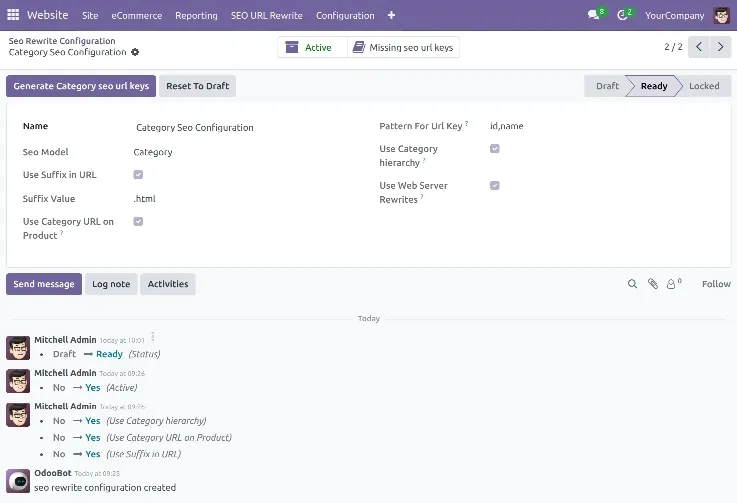Go to next record arrow
The width and height of the screenshot is (737, 503).
[720, 47]
